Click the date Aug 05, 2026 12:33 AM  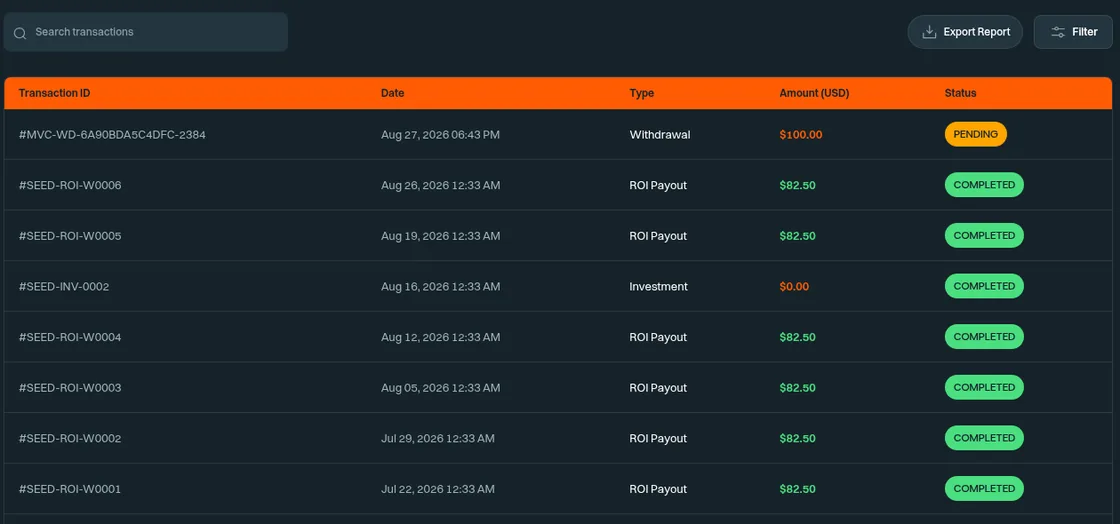(440, 388)
